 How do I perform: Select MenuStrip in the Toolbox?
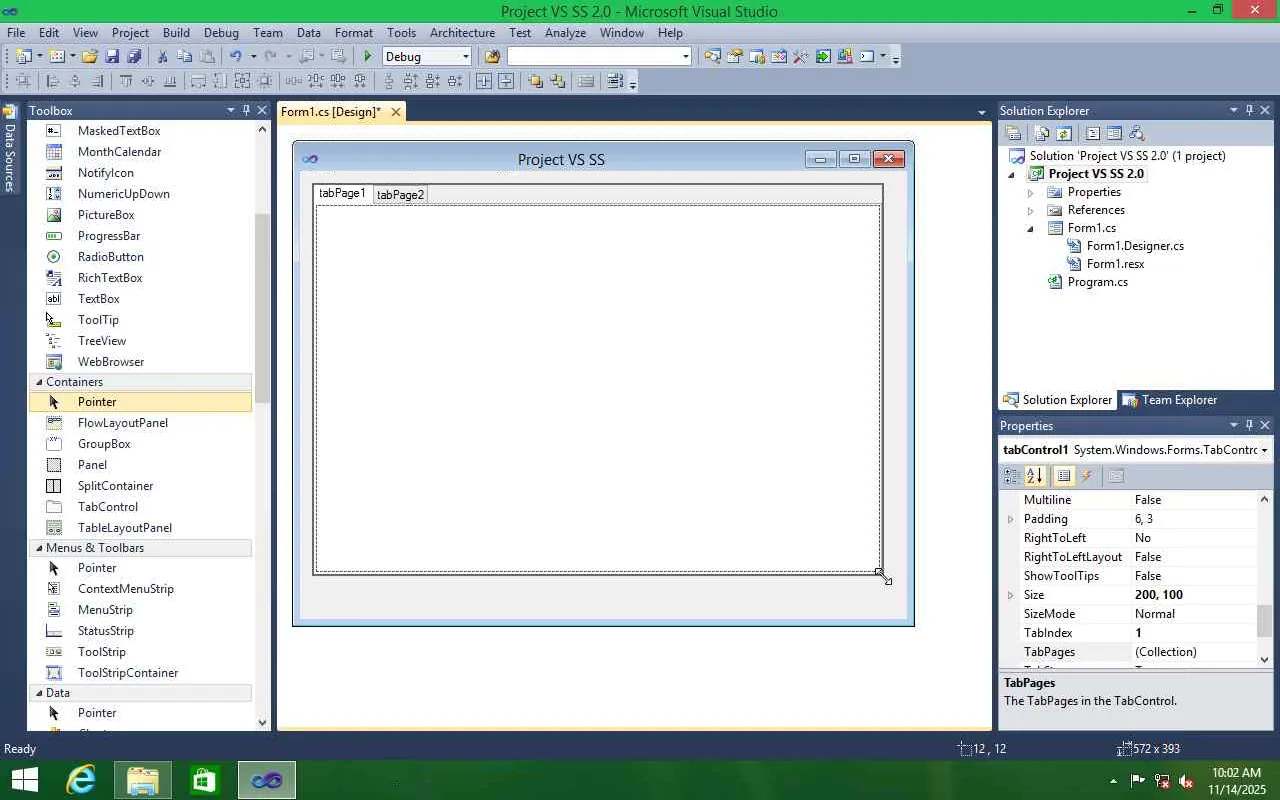pyautogui.click(x=105, y=610)
